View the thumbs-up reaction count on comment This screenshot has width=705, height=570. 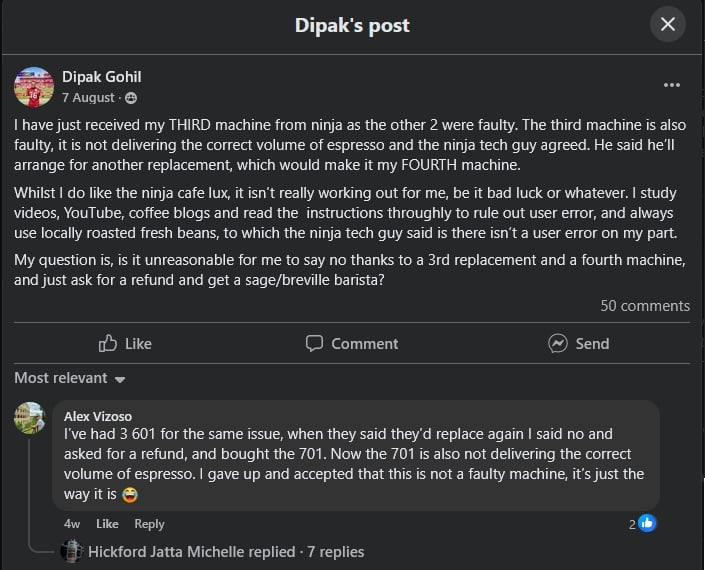click(642, 523)
